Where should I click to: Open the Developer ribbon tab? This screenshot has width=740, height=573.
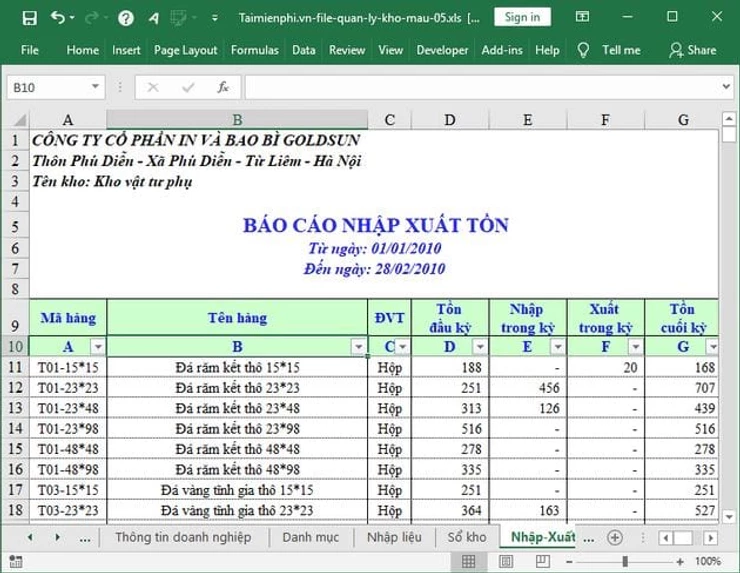442,50
